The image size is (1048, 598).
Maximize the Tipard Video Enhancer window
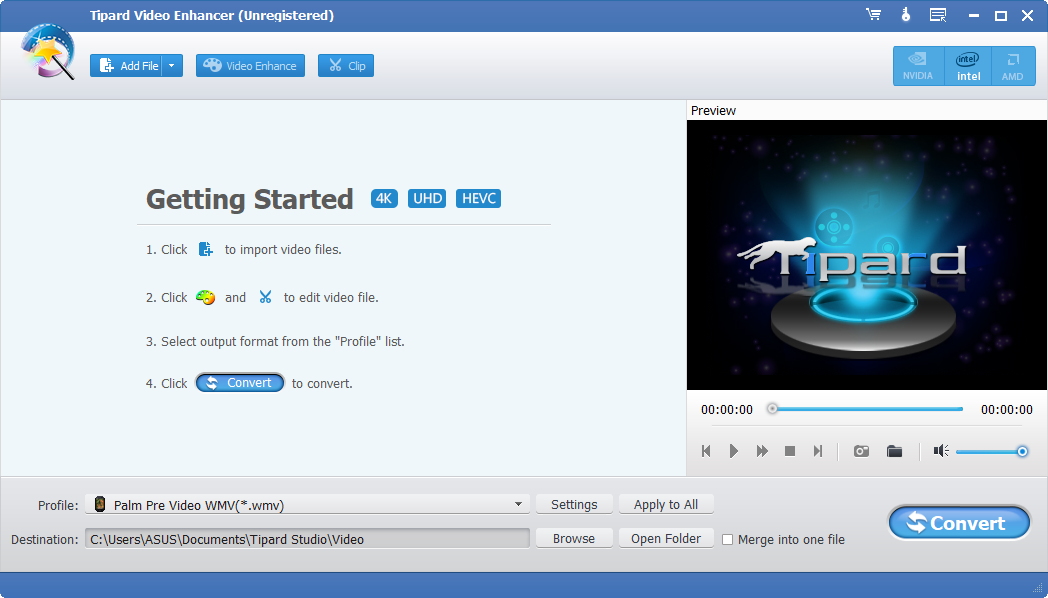coord(1001,15)
